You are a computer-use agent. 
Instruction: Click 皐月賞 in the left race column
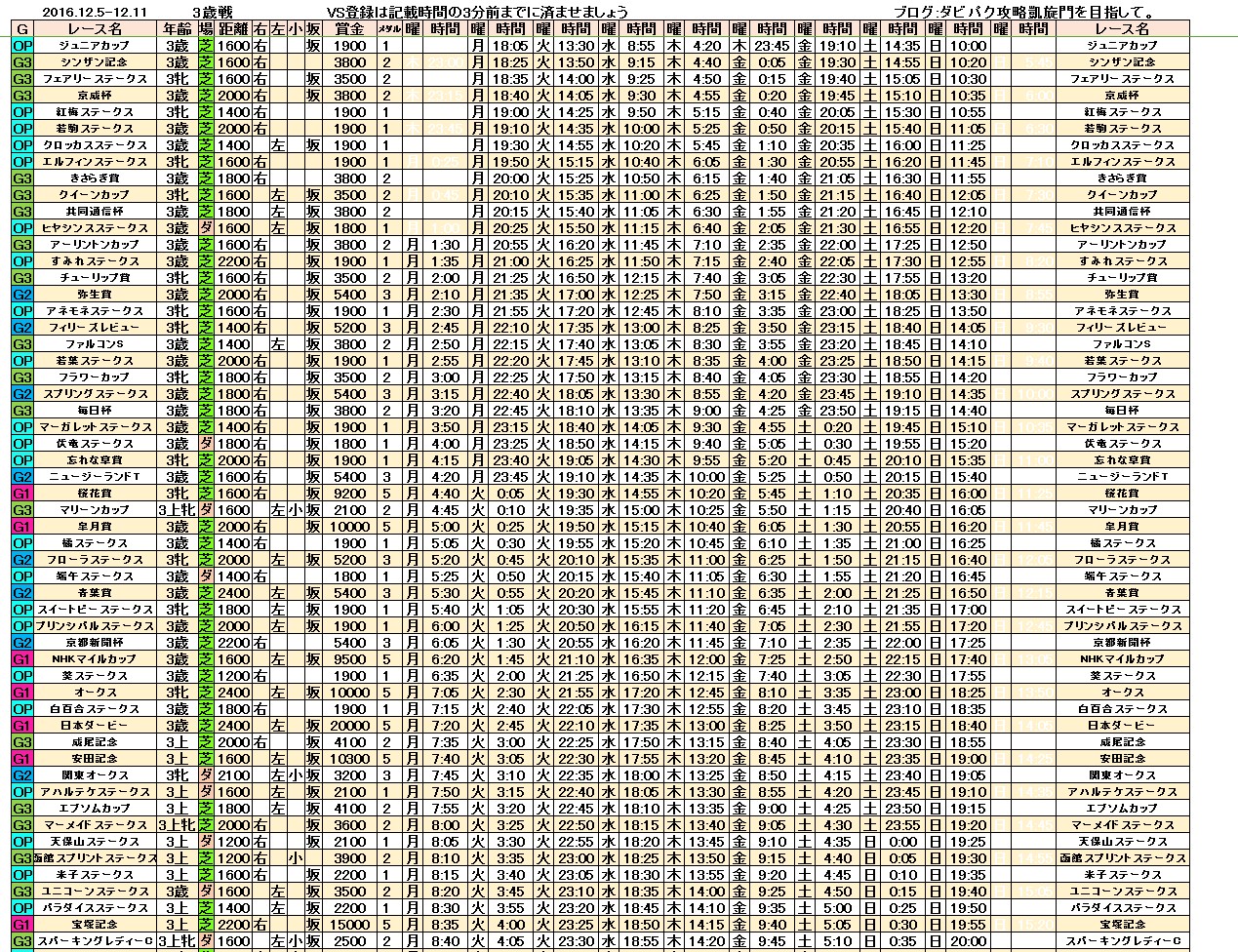[x=94, y=527]
